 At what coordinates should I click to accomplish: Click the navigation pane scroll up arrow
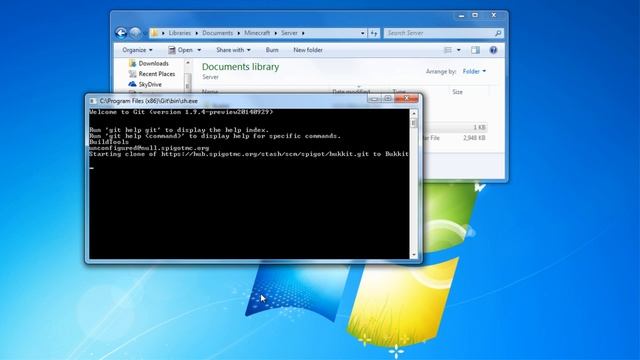(x=188, y=63)
